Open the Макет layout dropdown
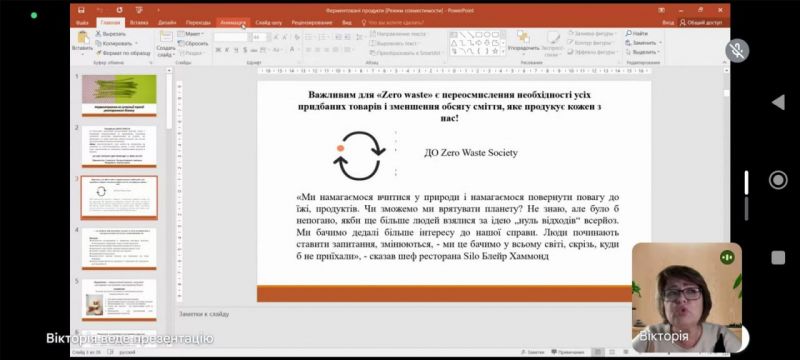 (x=190, y=34)
